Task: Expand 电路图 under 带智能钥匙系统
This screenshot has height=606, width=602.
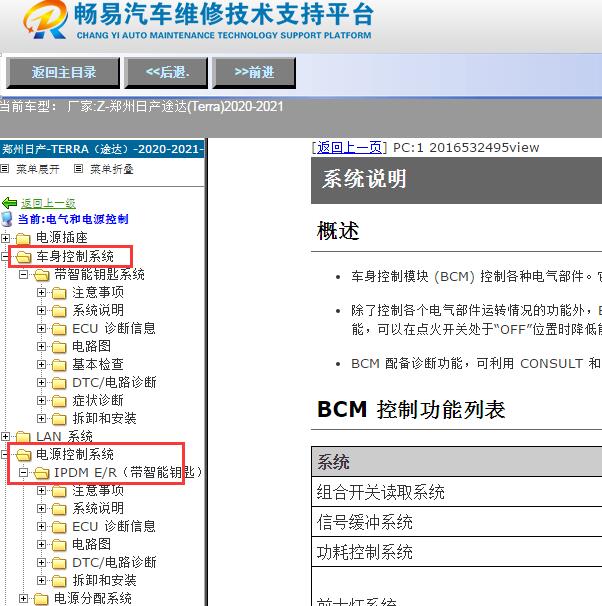Action: pyautogui.click(x=41, y=346)
